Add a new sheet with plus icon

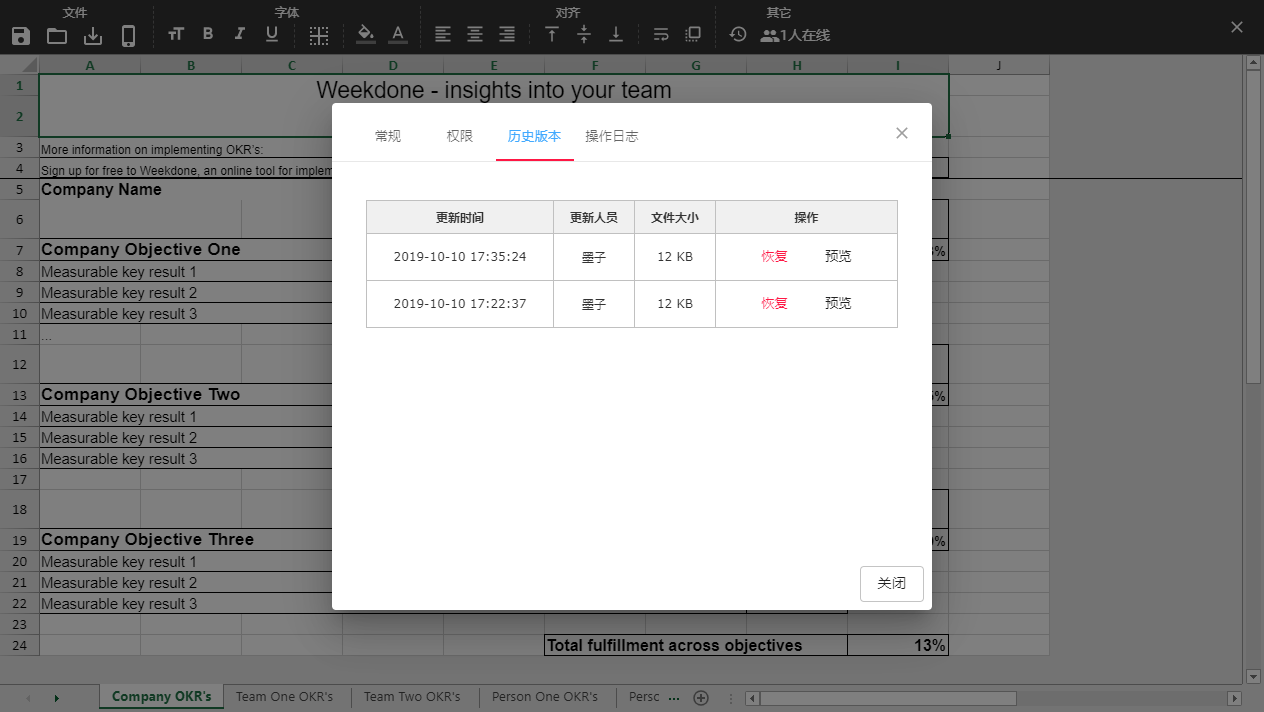click(701, 697)
